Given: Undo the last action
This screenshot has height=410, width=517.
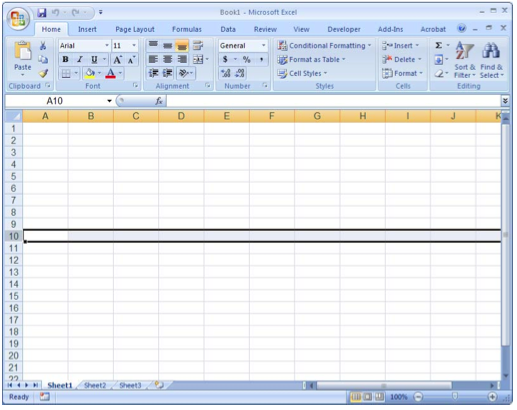Looking at the screenshot, I should coord(55,13).
